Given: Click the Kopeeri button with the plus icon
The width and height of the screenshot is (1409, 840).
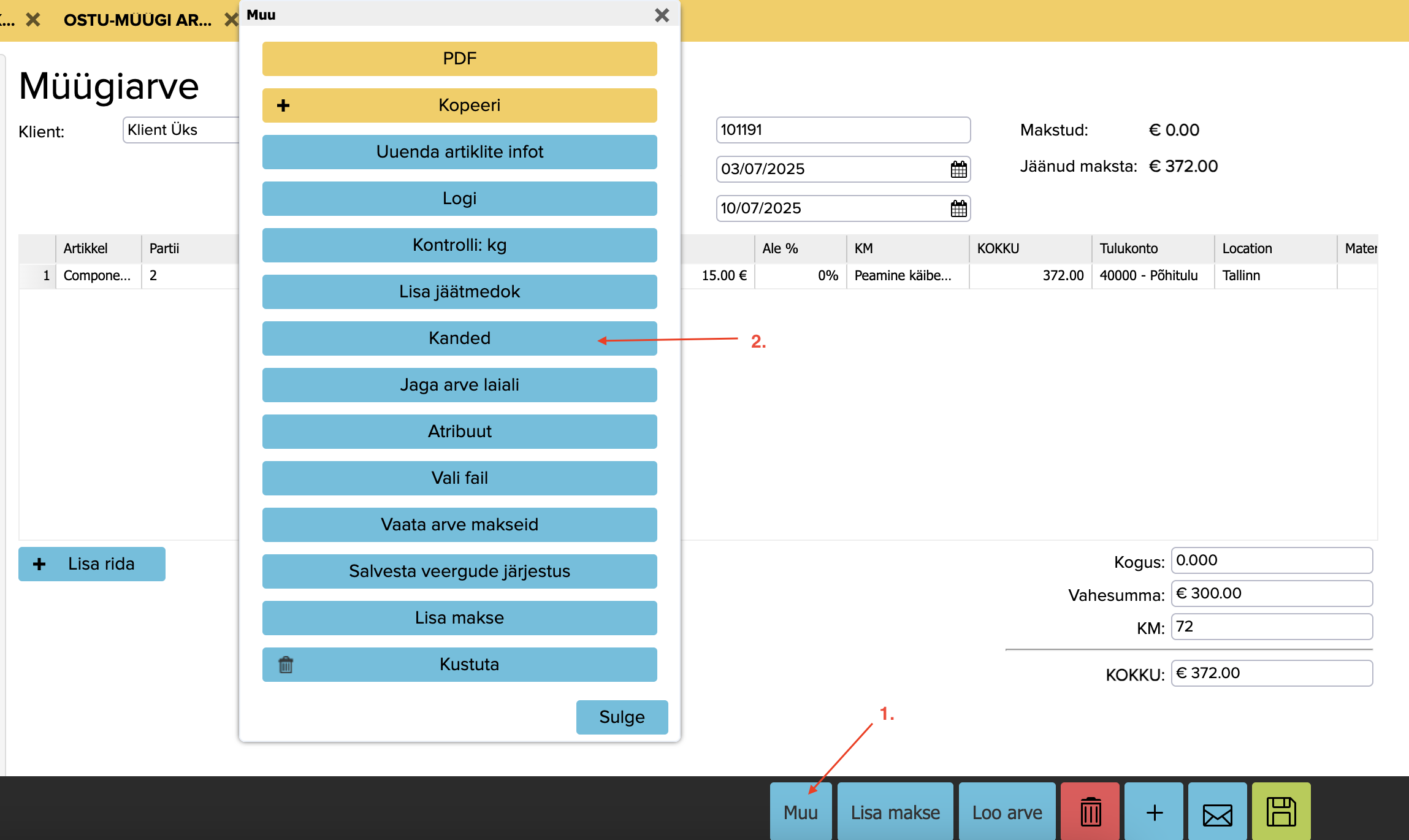Looking at the screenshot, I should [459, 105].
